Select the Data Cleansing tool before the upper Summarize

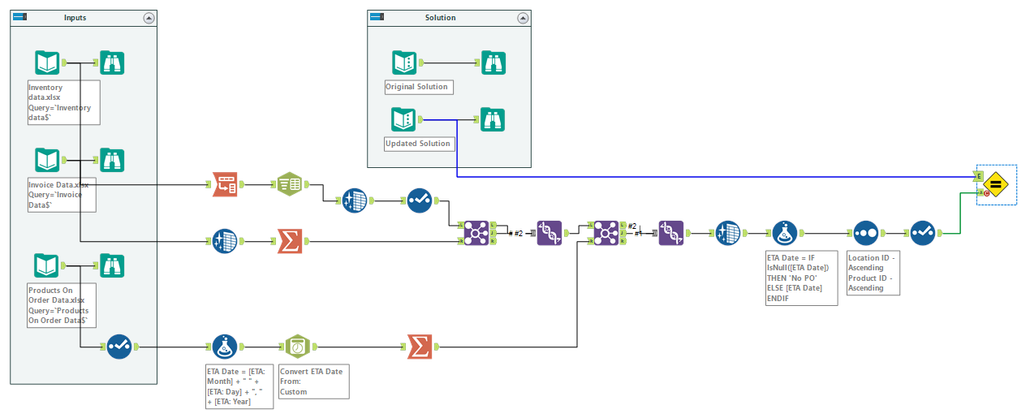225,242
